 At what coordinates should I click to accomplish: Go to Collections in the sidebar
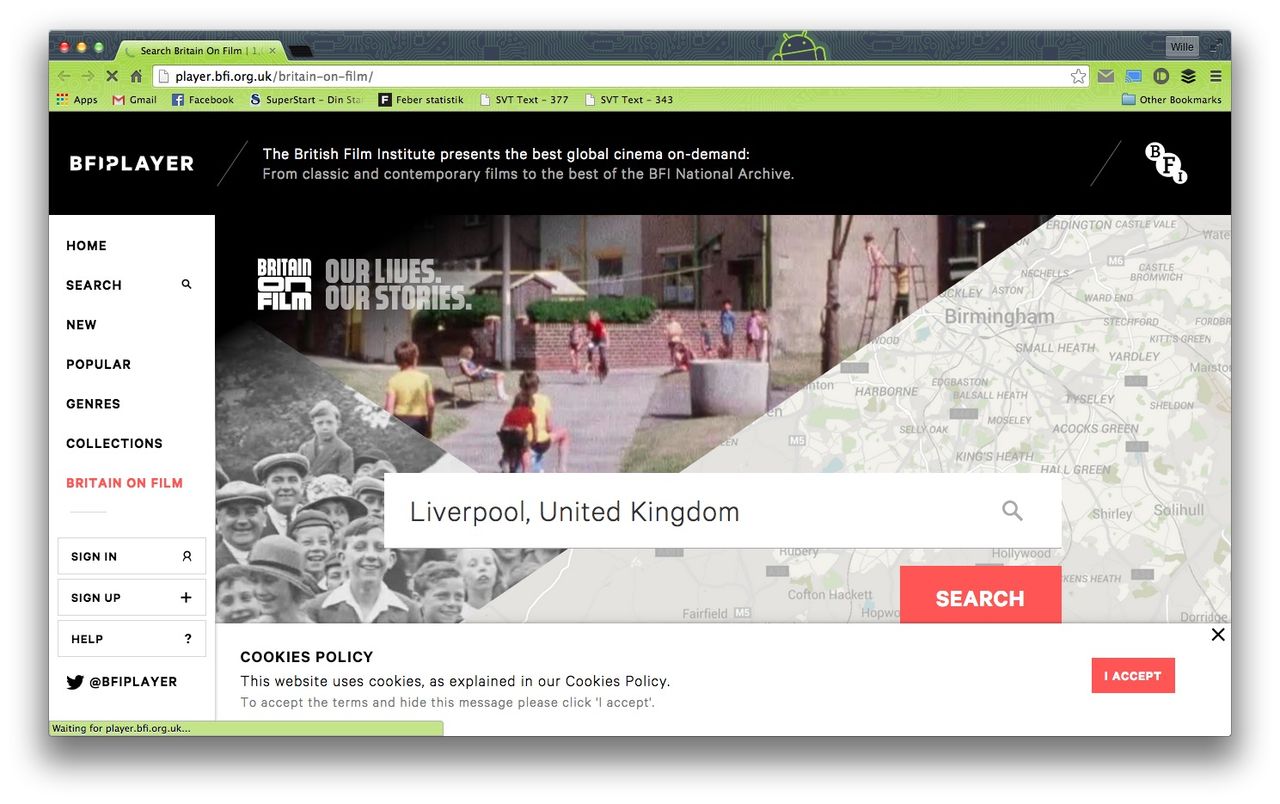click(x=114, y=443)
